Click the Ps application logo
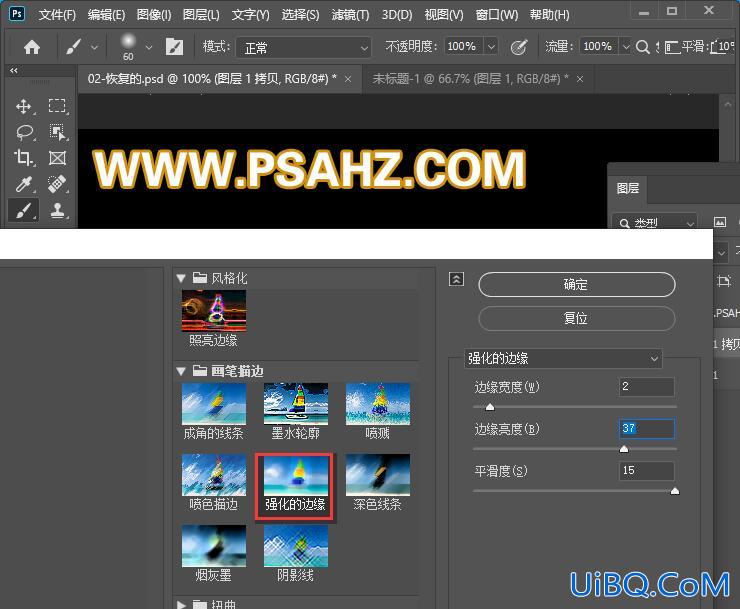 tap(17, 13)
